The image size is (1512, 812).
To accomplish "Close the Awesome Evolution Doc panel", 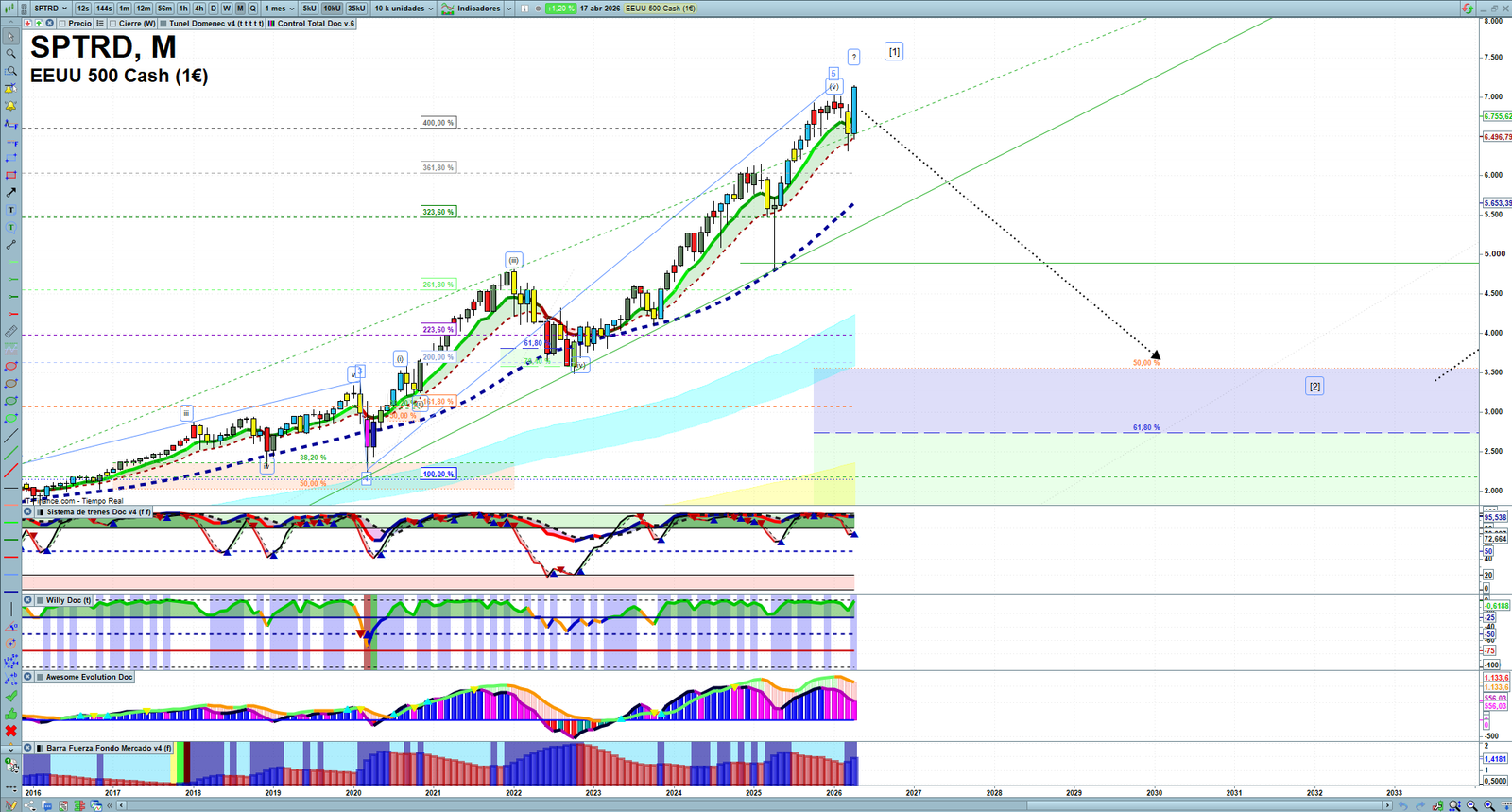I will click(x=28, y=677).
